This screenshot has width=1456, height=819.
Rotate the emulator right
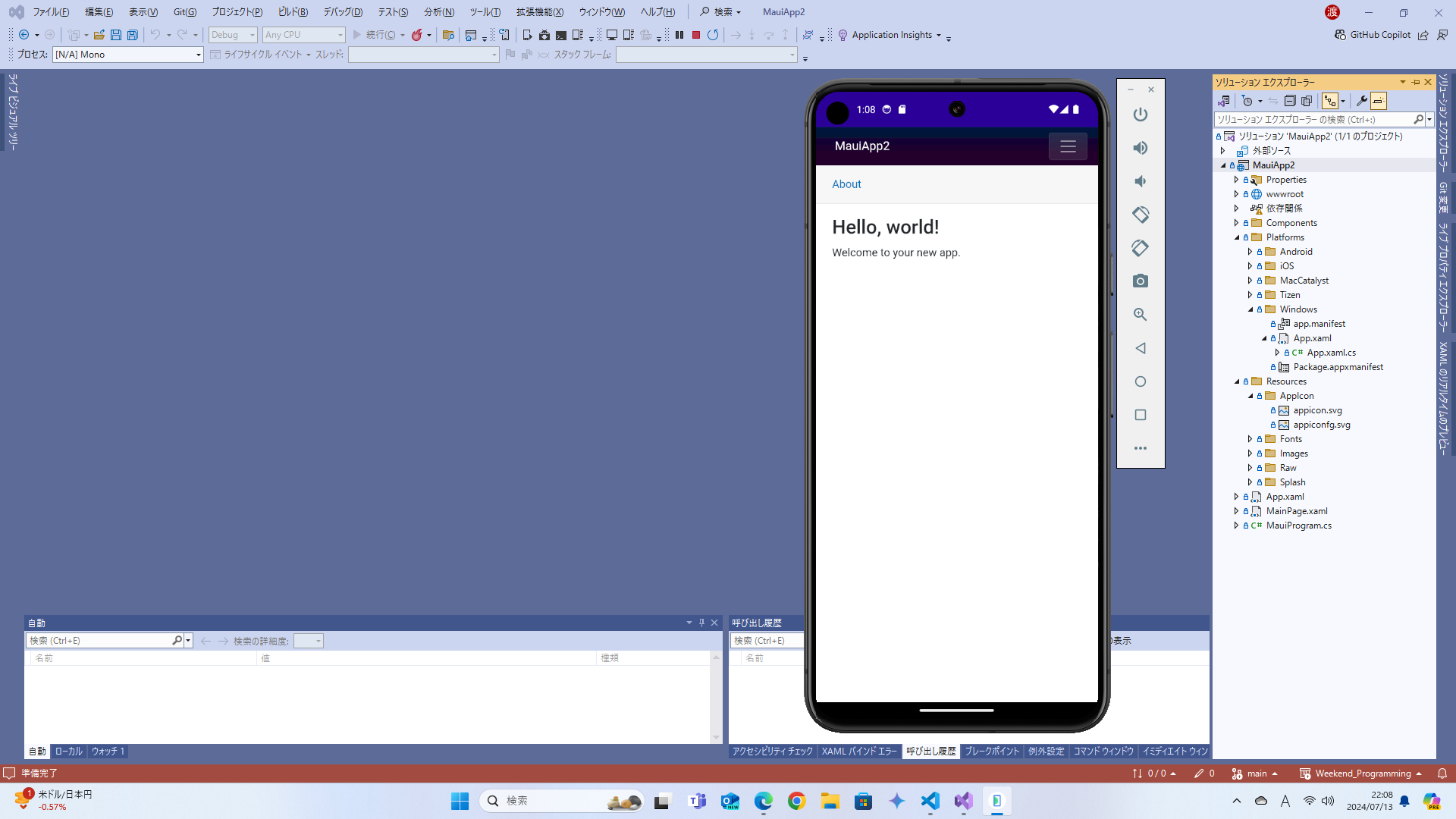pyautogui.click(x=1140, y=248)
